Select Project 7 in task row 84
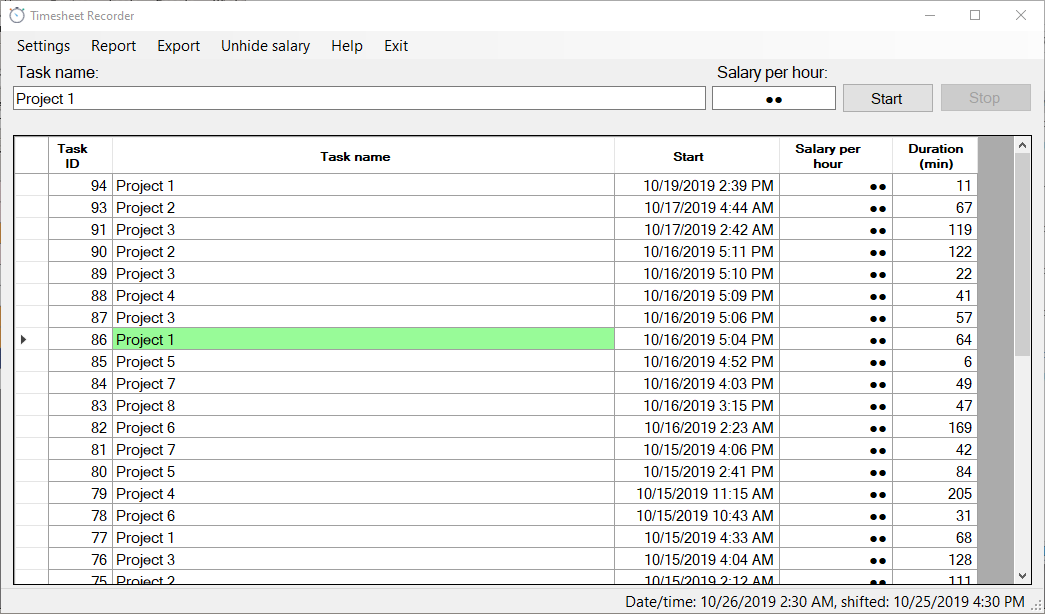Screen dimensions: 1045x614 [363, 383]
